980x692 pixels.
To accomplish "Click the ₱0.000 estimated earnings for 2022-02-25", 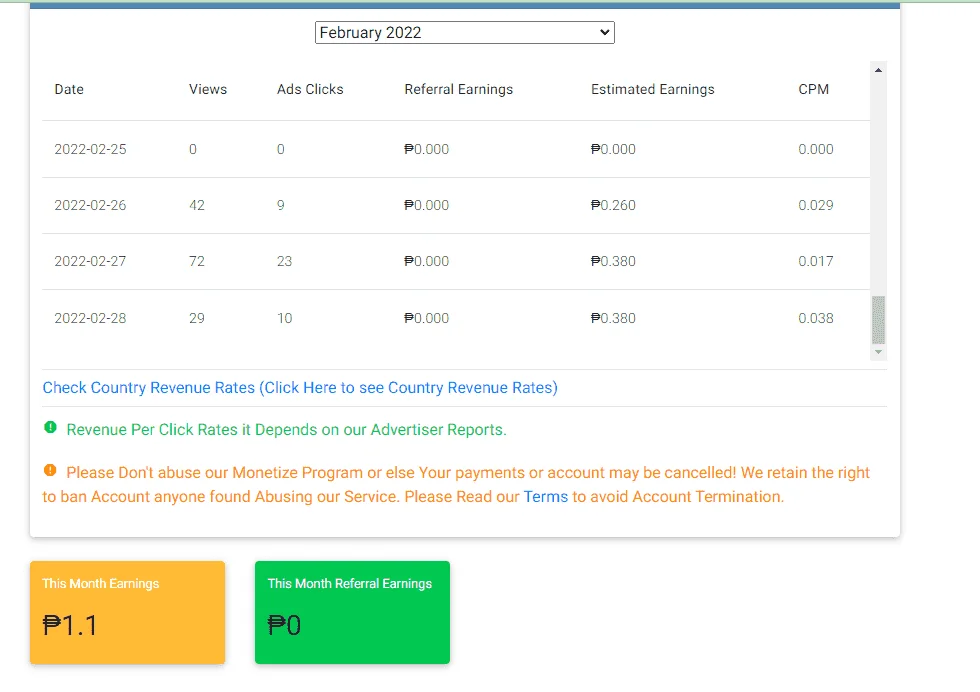I will [x=613, y=149].
